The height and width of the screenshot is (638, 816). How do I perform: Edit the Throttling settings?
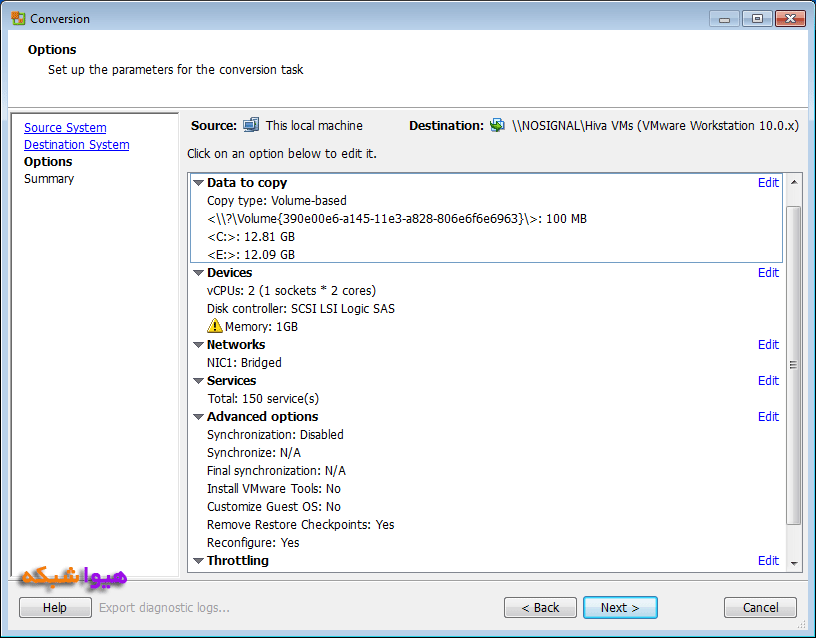(768, 560)
